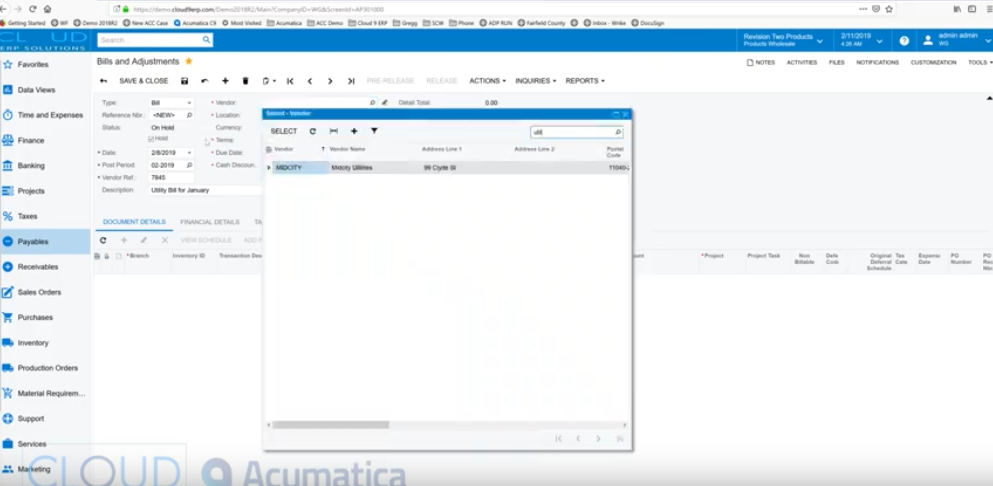Image resolution: width=993 pixels, height=486 pixels.
Task: Open the Purchases workspace
Action: [35, 317]
